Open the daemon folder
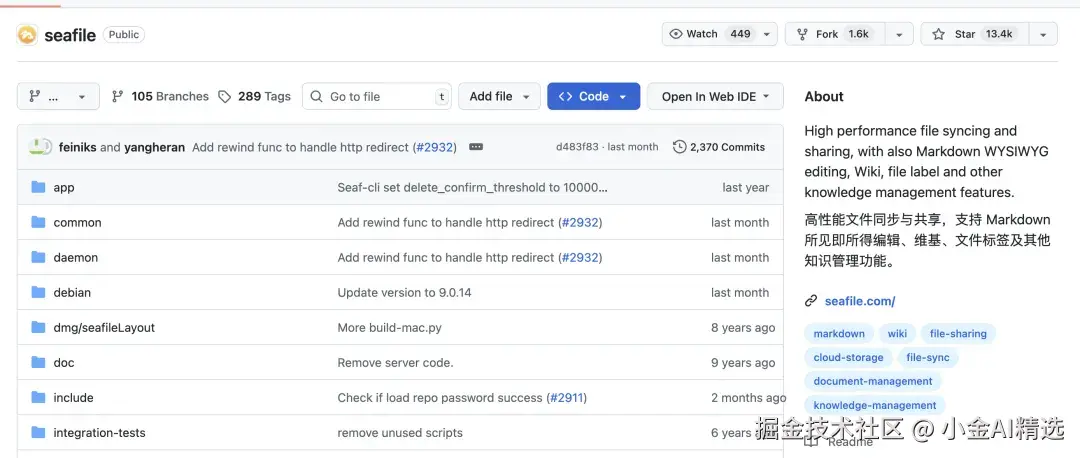The height and width of the screenshot is (458, 1080). [x=76, y=258]
